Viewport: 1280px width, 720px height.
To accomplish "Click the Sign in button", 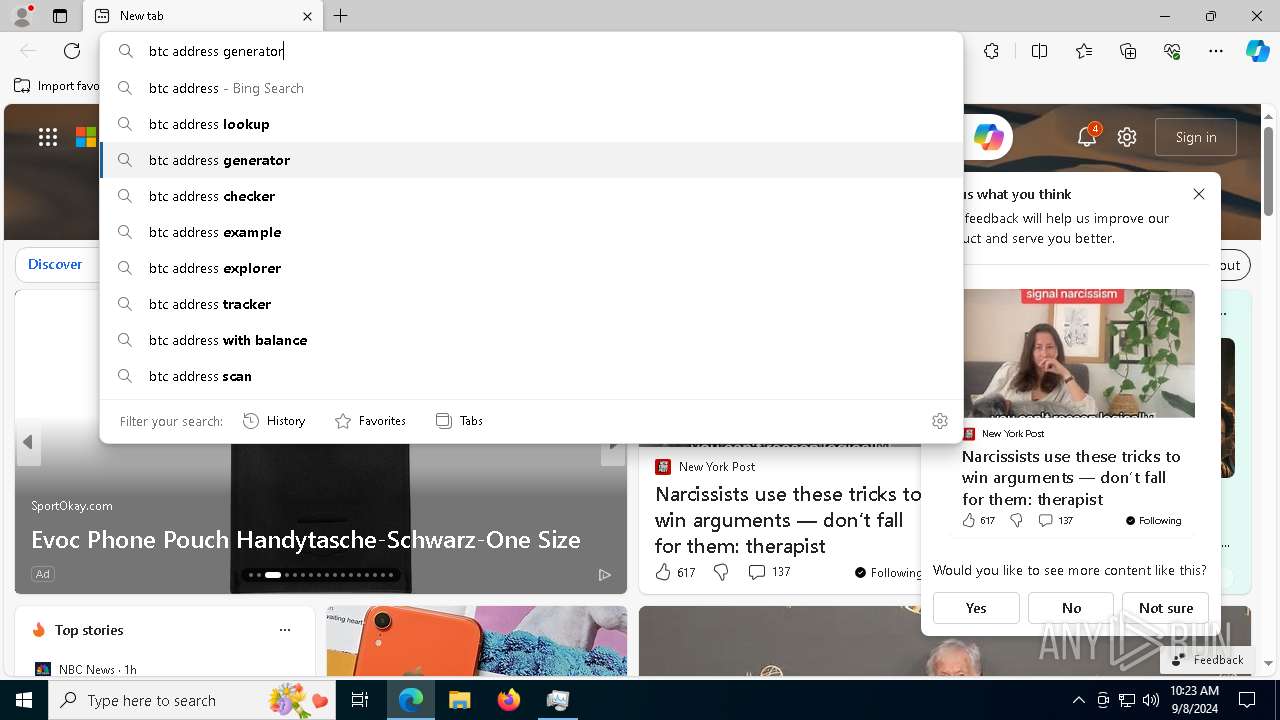I will coord(1196,137).
